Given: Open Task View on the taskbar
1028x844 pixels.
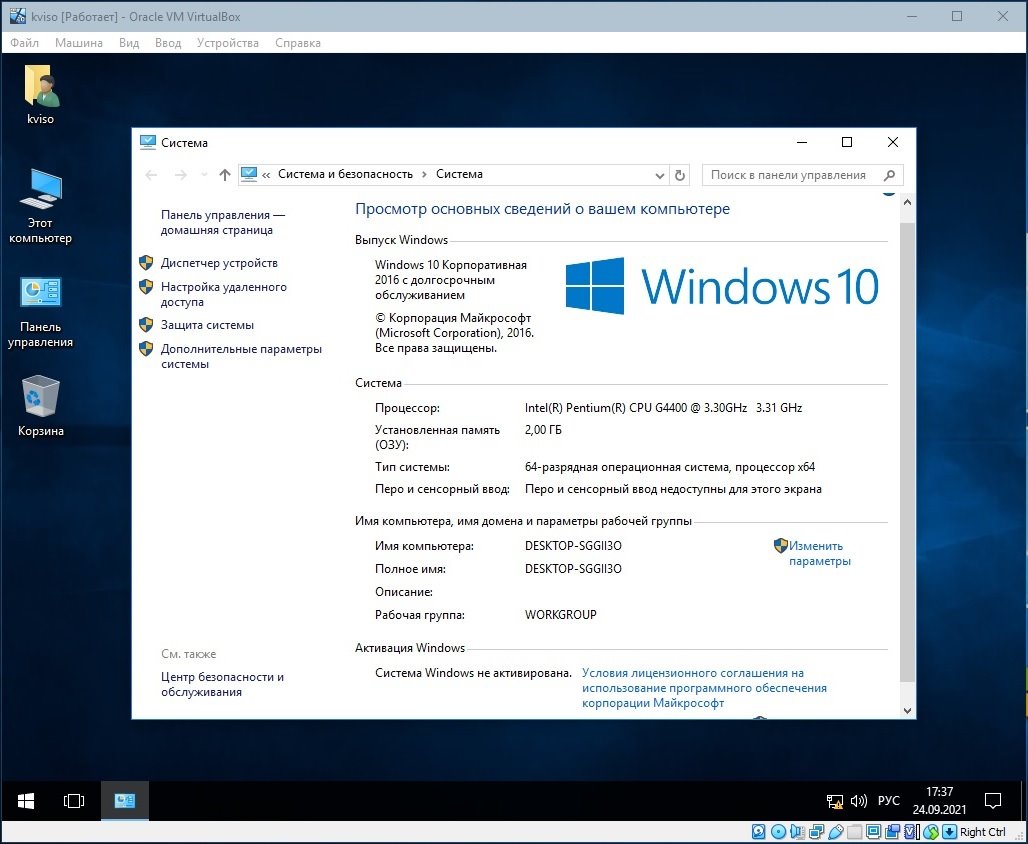Looking at the screenshot, I should 74,801.
